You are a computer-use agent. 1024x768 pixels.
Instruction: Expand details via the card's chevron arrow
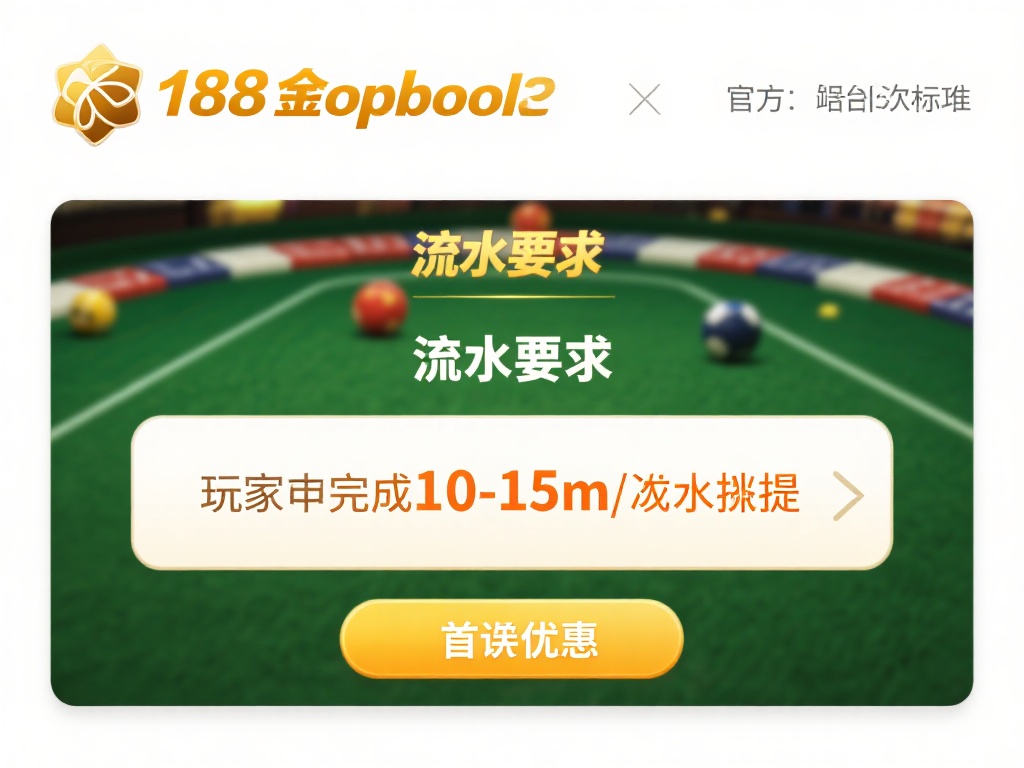(848, 496)
